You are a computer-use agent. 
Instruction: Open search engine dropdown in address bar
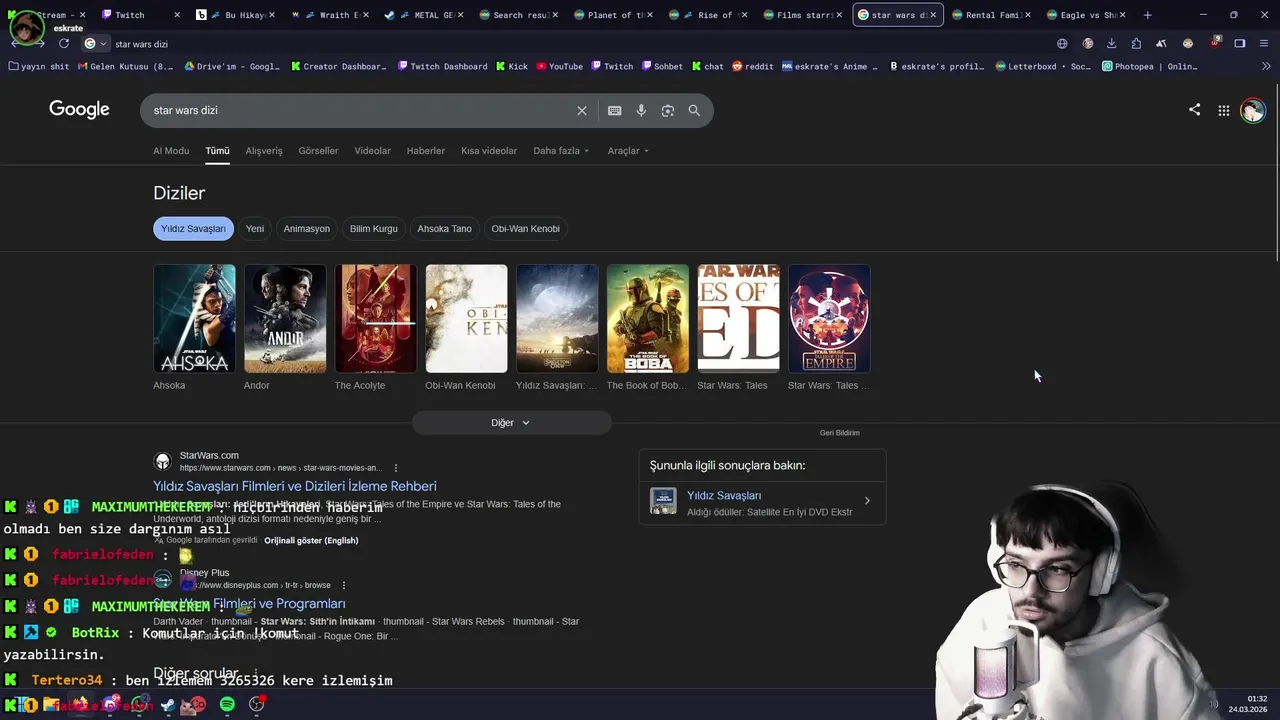(95, 44)
